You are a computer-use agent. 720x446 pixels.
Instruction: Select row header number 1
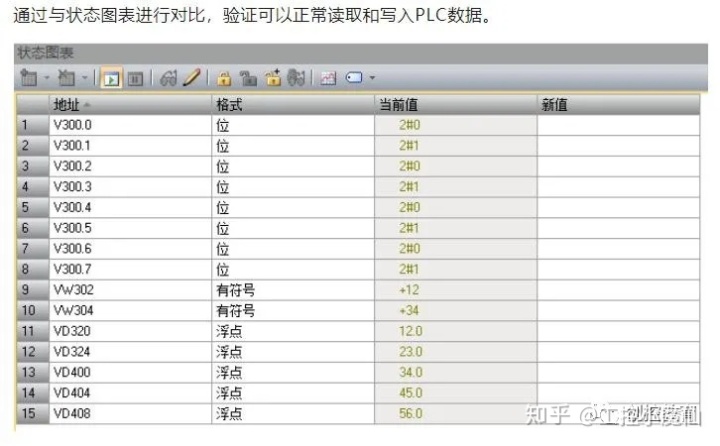click(x=33, y=125)
